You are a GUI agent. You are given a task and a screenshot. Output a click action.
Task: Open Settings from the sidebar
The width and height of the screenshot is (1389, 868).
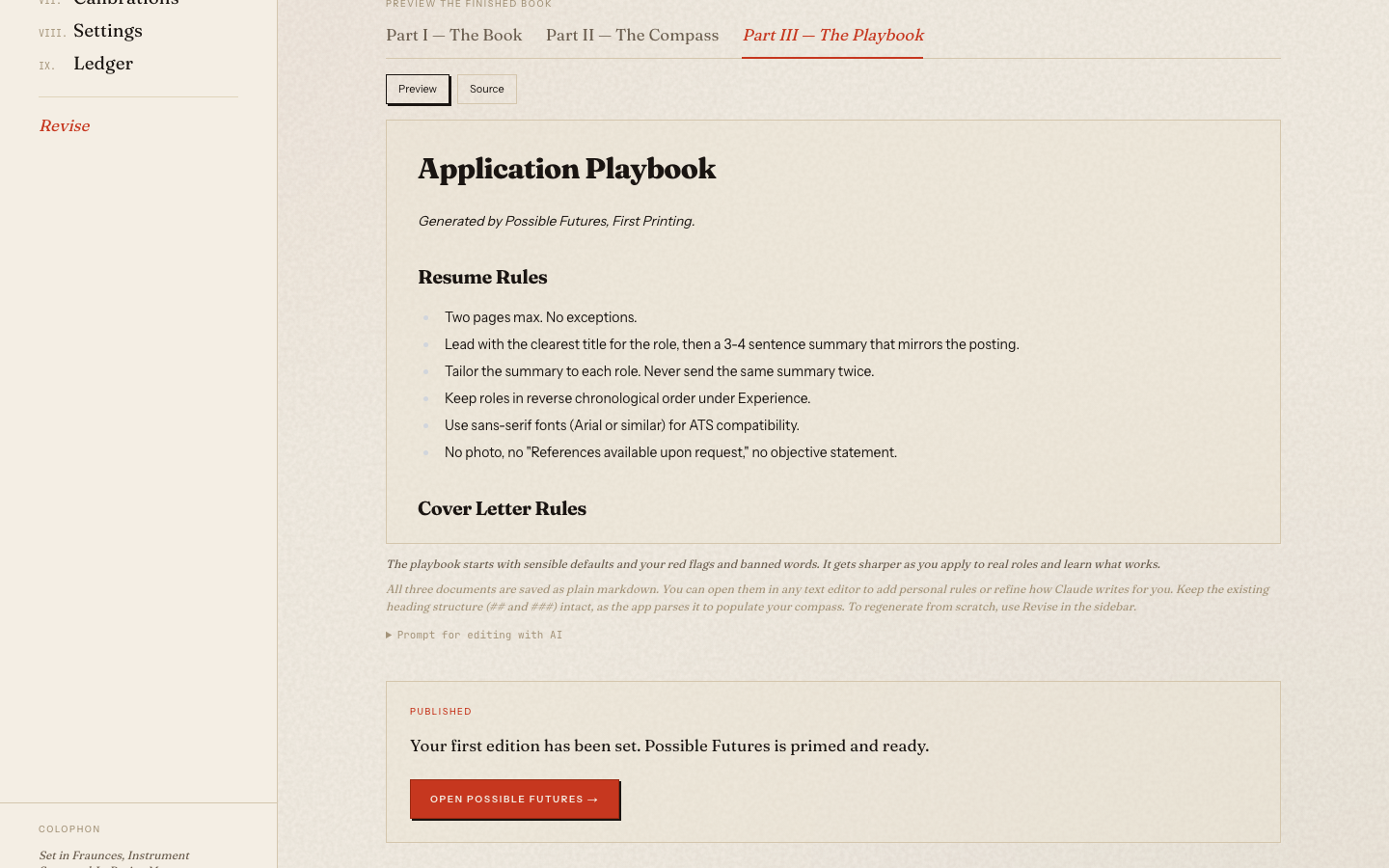pos(107,31)
